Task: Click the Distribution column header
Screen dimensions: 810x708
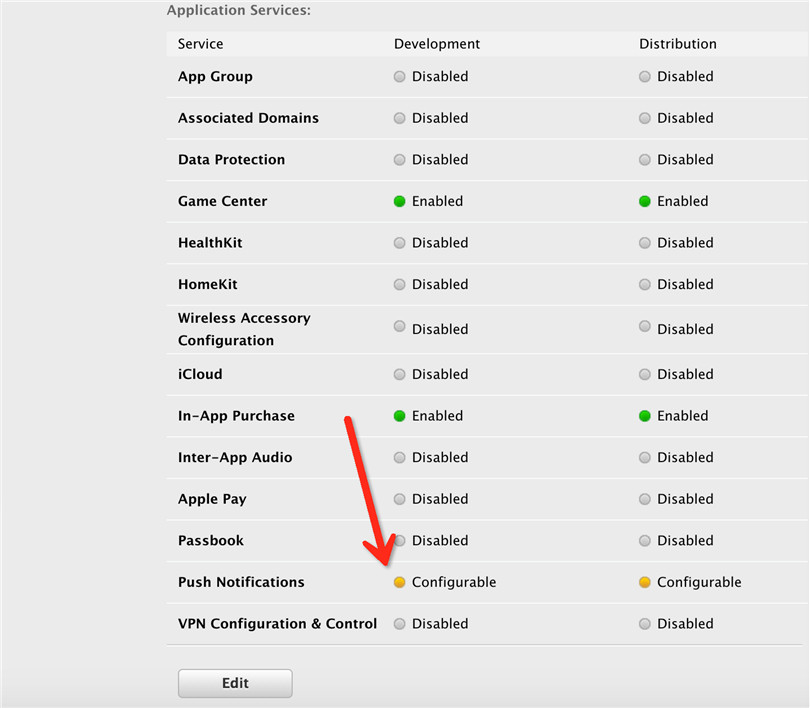Action: point(678,44)
